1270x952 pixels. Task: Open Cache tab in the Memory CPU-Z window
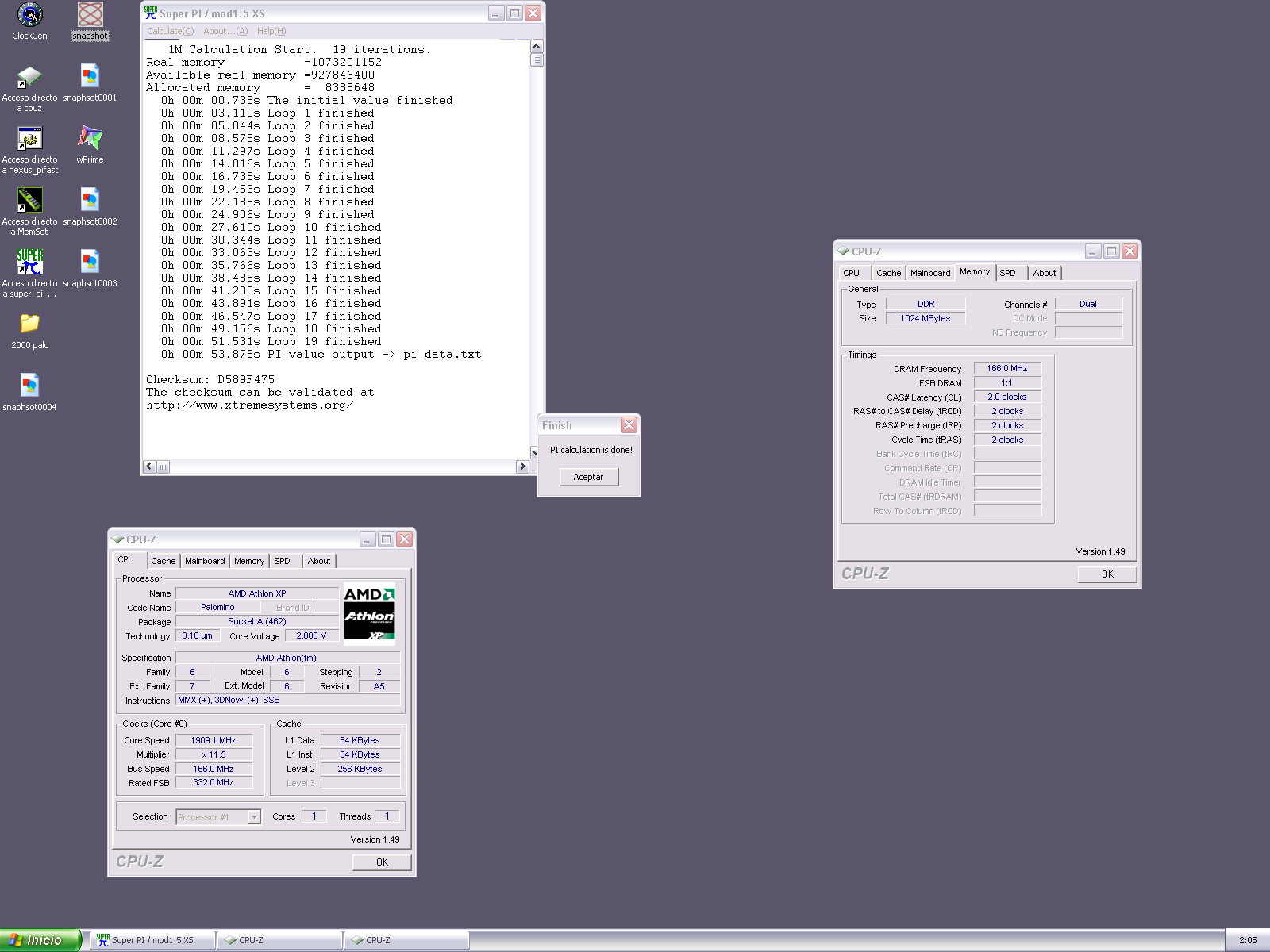click(889, 273)
